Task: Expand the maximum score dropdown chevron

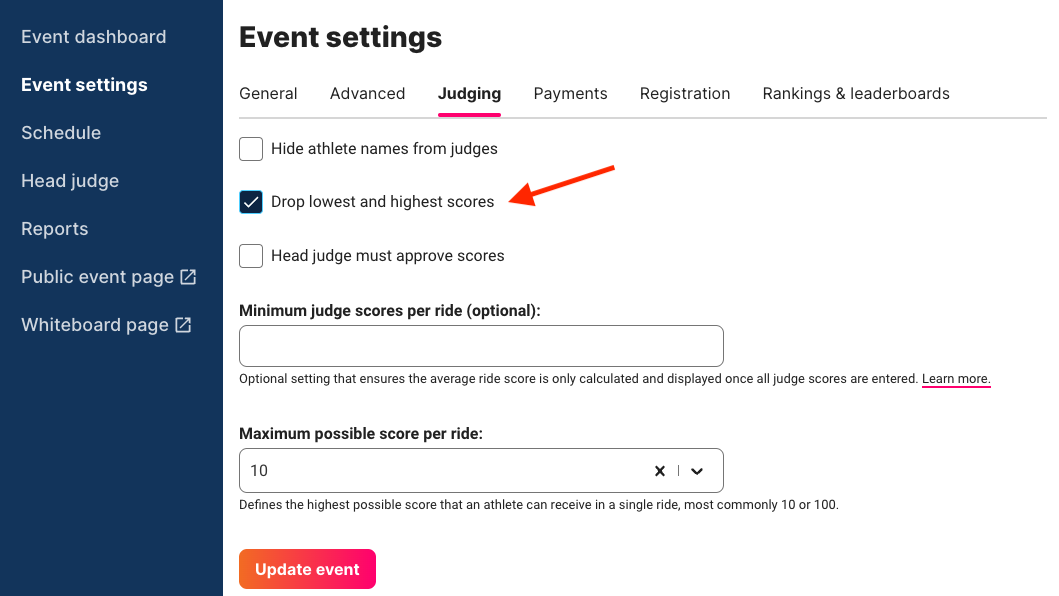Action: (x=697, y=471)
